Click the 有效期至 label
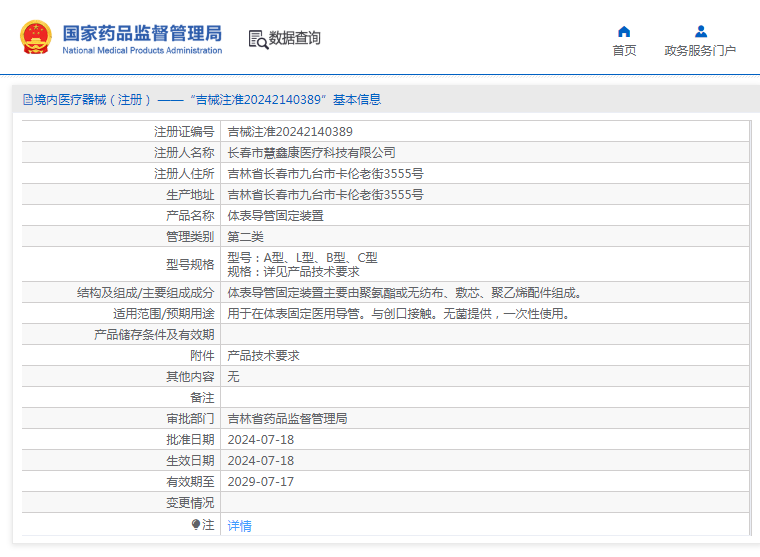 pyautogui.click(x=190, y=482)
